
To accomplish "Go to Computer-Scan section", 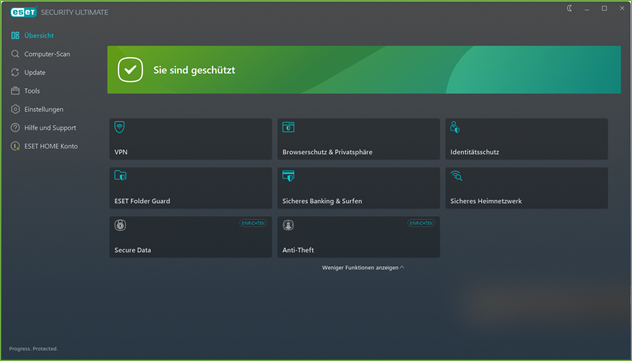I will pos(47,54).
